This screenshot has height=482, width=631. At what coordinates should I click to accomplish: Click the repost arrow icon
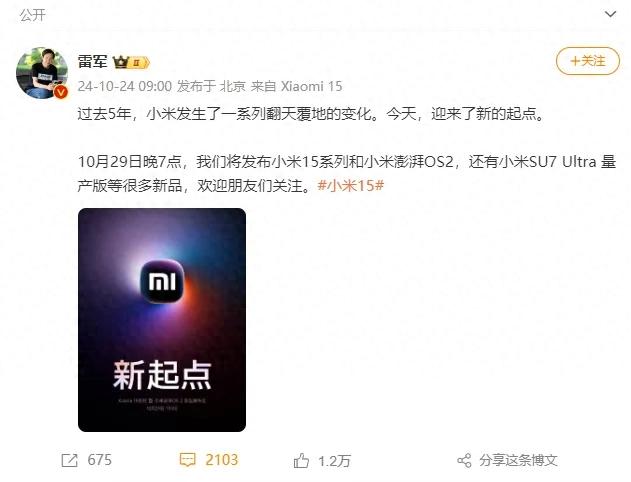tap(69, 460)
